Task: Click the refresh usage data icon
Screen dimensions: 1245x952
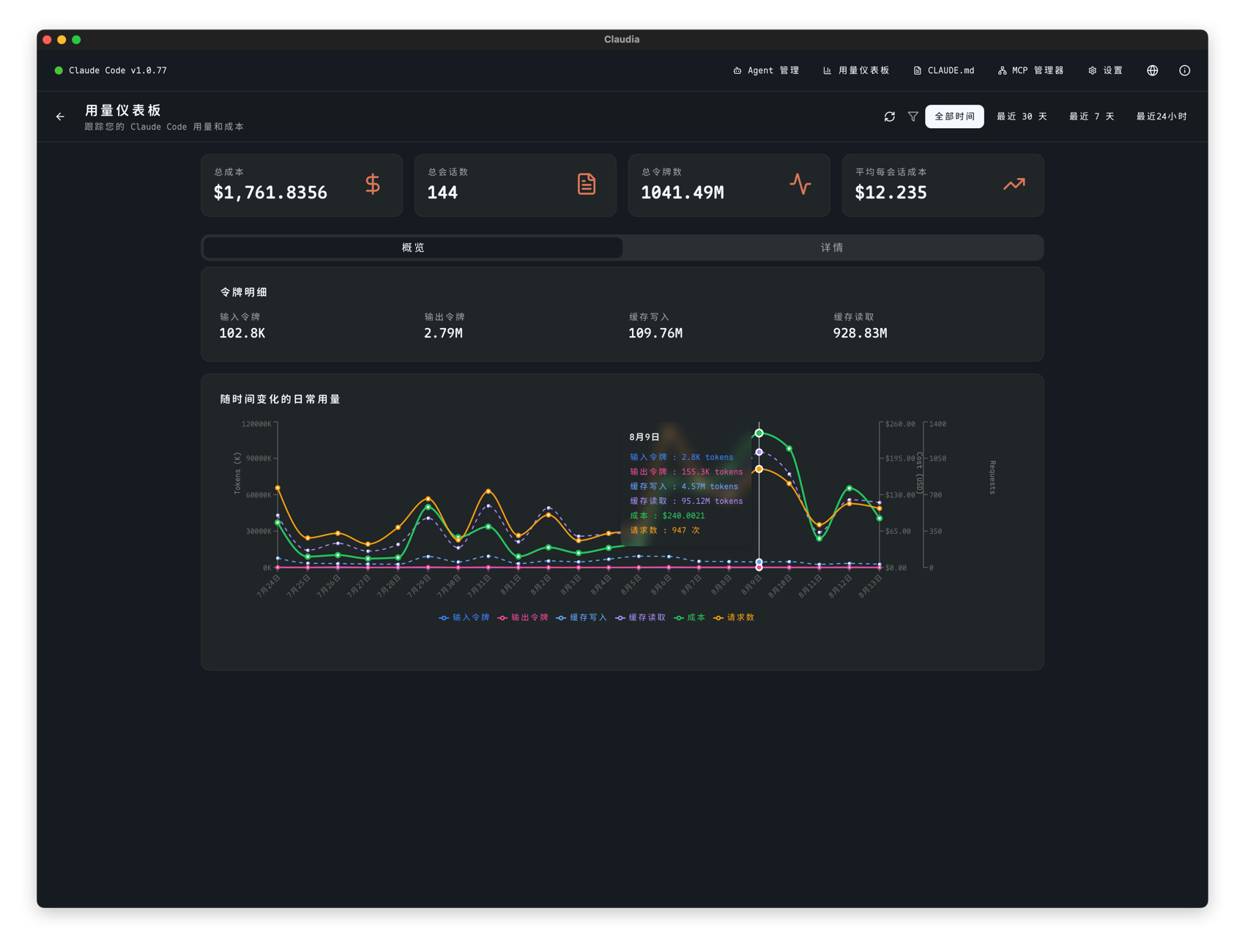Action: [x=889, y=116]
